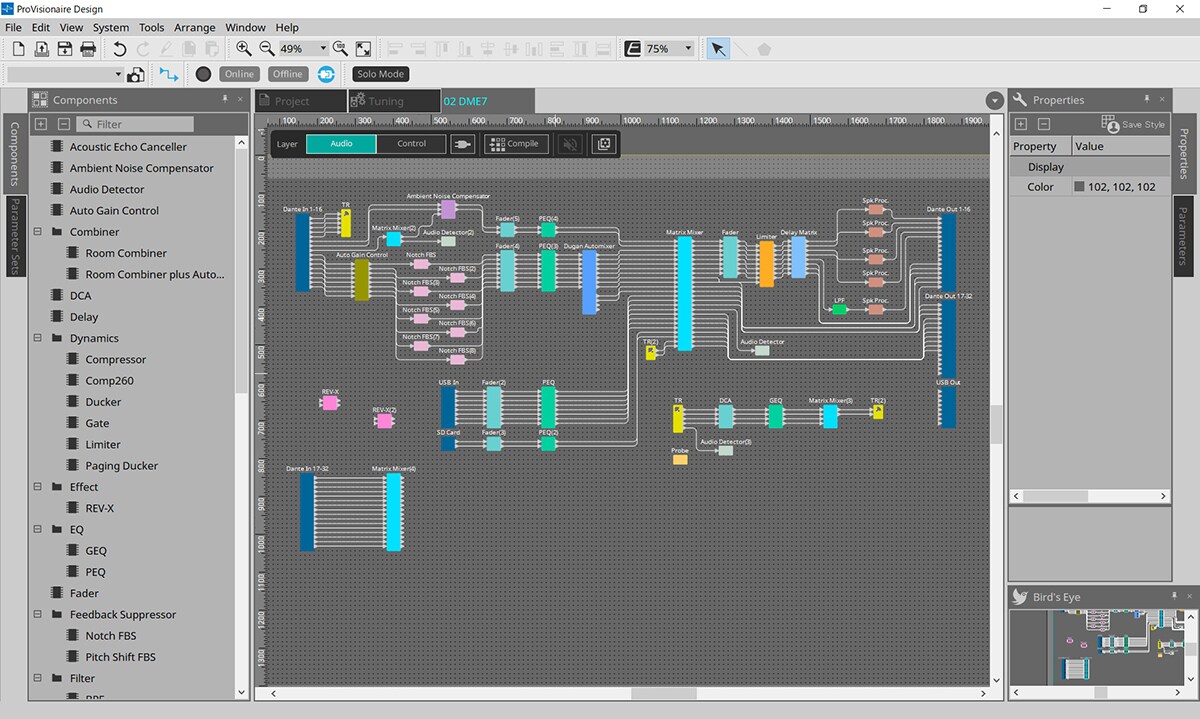This screenshot has width=1200, height=719.
Task: Open a new file with the New document icon
Action: [17, 48]
